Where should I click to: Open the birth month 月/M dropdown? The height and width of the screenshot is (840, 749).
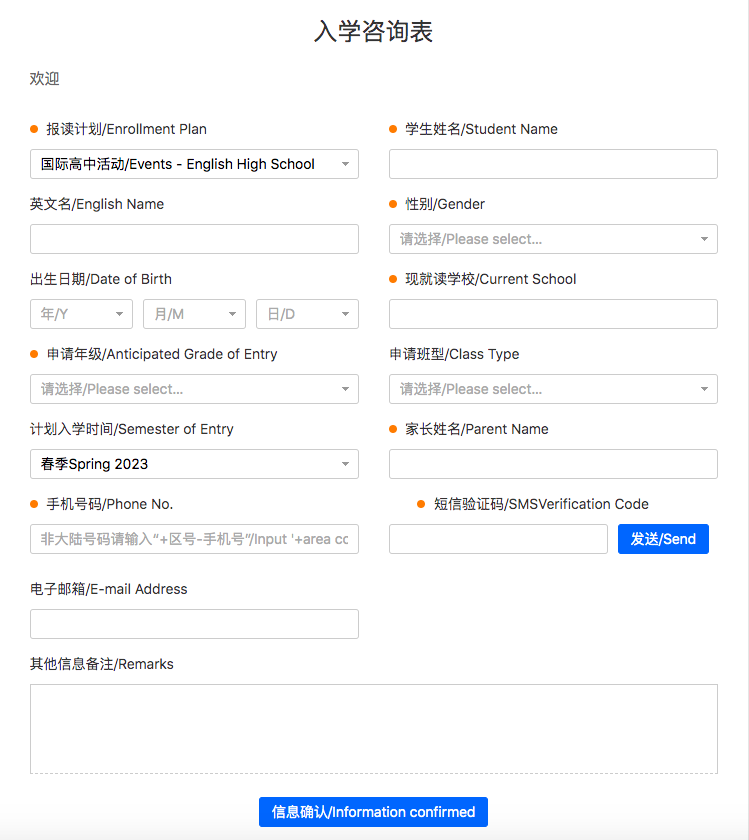[x=194, y=314]
